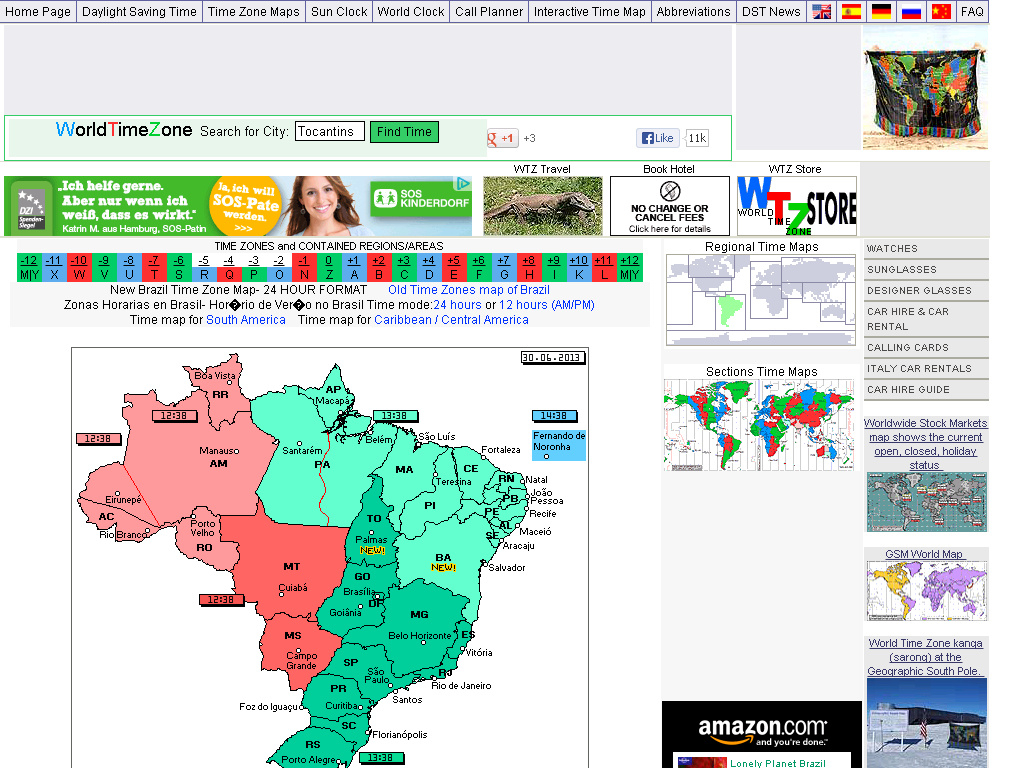
Task: Select the German flag icon
Action: click(x=881, y=11)
